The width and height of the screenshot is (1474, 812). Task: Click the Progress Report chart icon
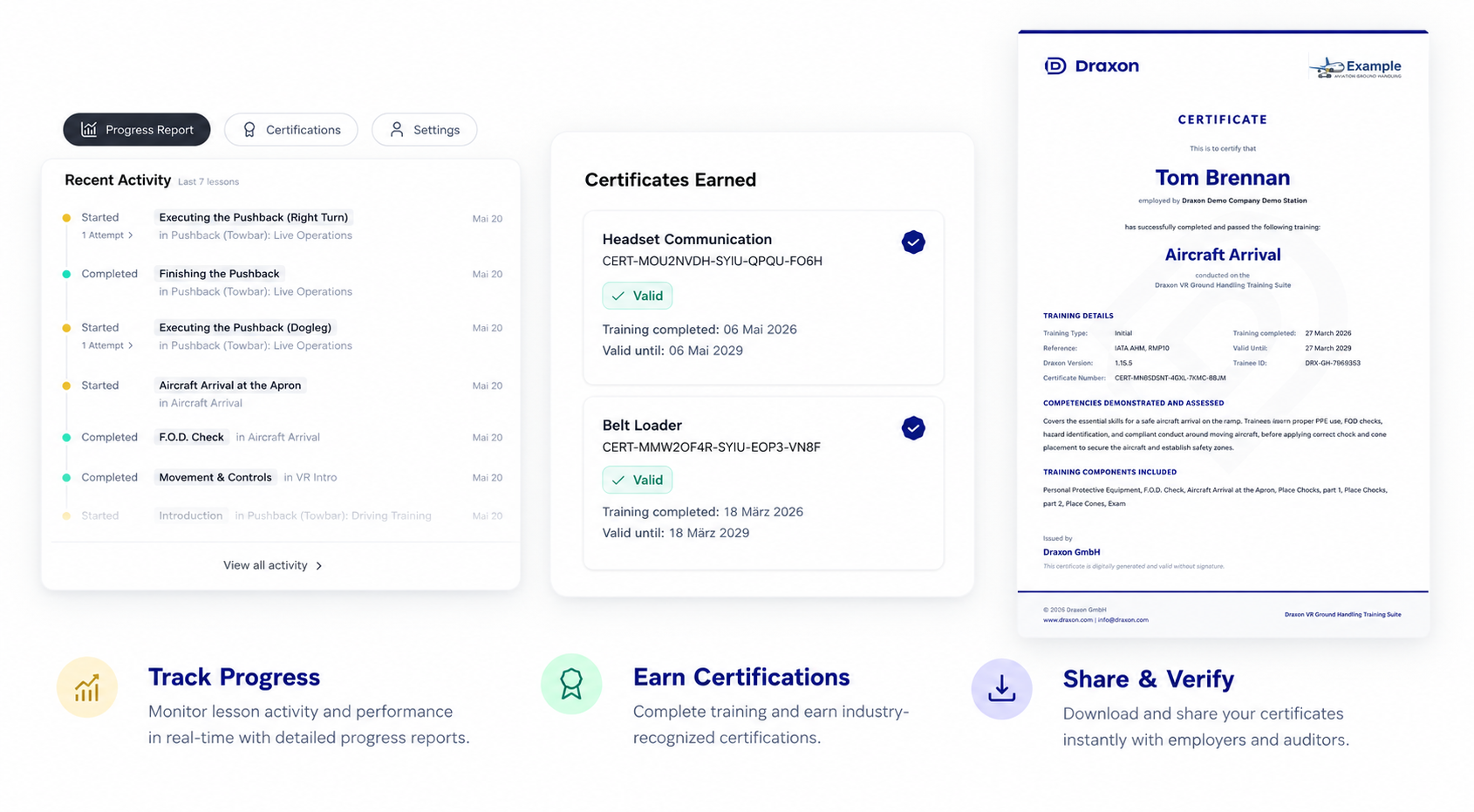pyautogui.click(x=89, y=129)
